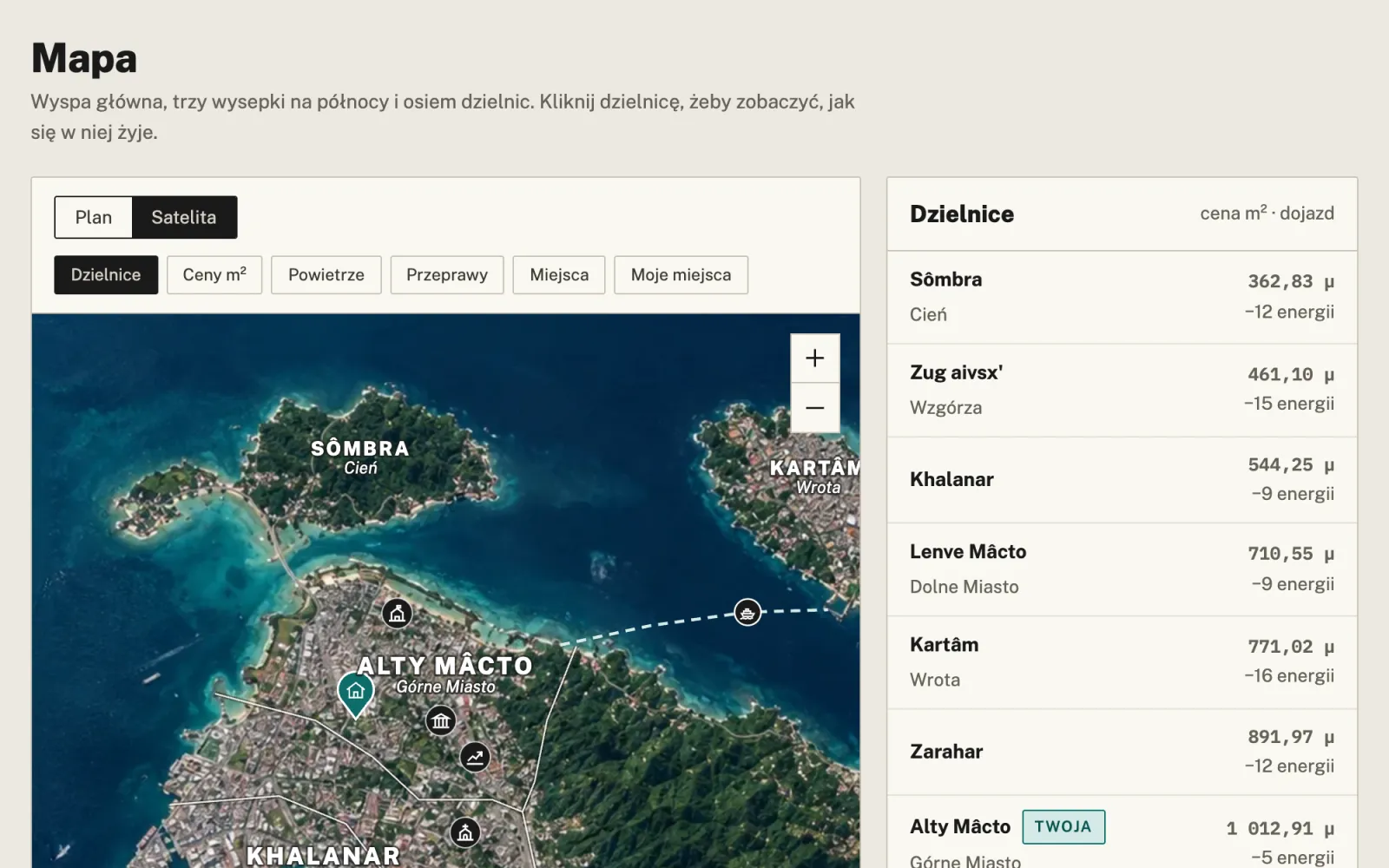1389x868 pixels.
Task: Select the Dzielnice layer filter
Action: coord(106,274)
